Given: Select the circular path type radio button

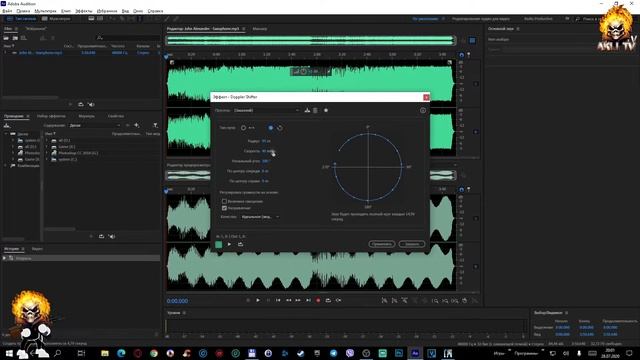Looking at the screenshot, I should (x=271, y=128).
